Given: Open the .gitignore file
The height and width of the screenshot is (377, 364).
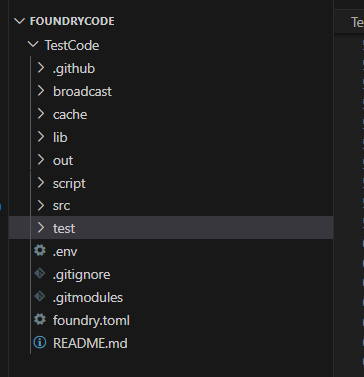Looking at the screenshot, I should coord(81,275).
